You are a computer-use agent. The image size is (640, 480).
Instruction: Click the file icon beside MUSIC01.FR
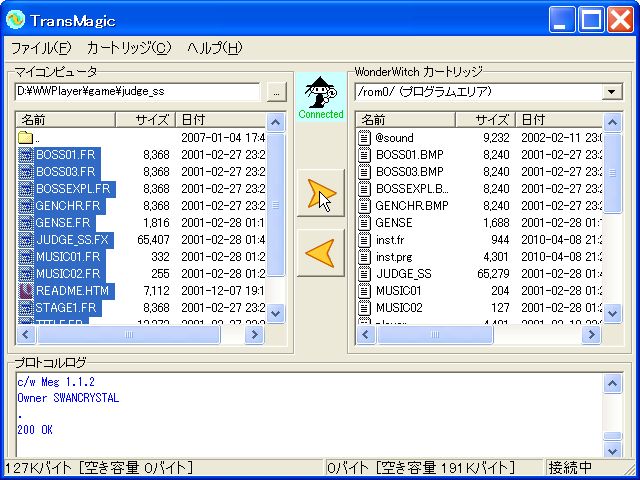click(x=26, y=257)
